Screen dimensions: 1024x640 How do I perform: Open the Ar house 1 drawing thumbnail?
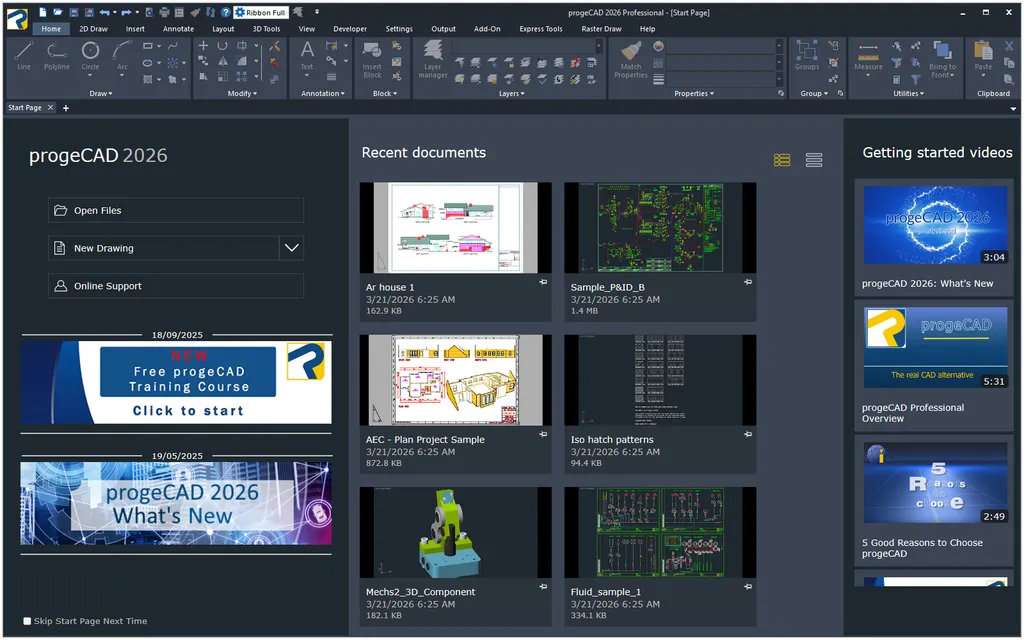[455, 227]
